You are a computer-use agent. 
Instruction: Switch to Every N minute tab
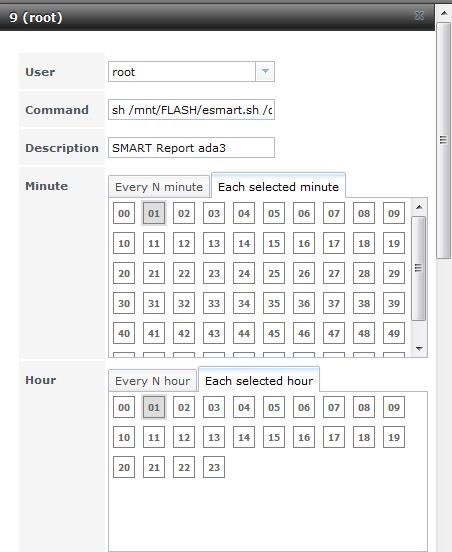[159, 187]
